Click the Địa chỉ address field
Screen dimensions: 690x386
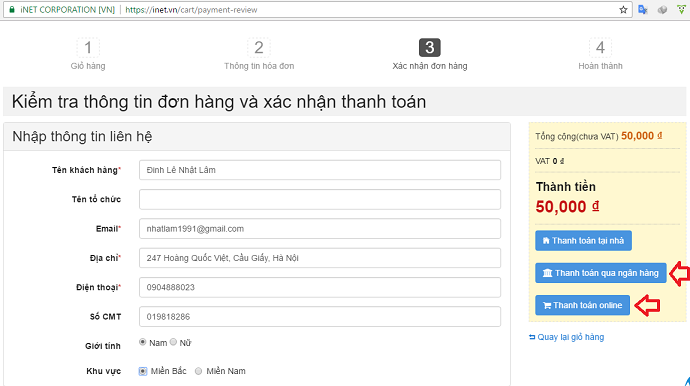320,258
